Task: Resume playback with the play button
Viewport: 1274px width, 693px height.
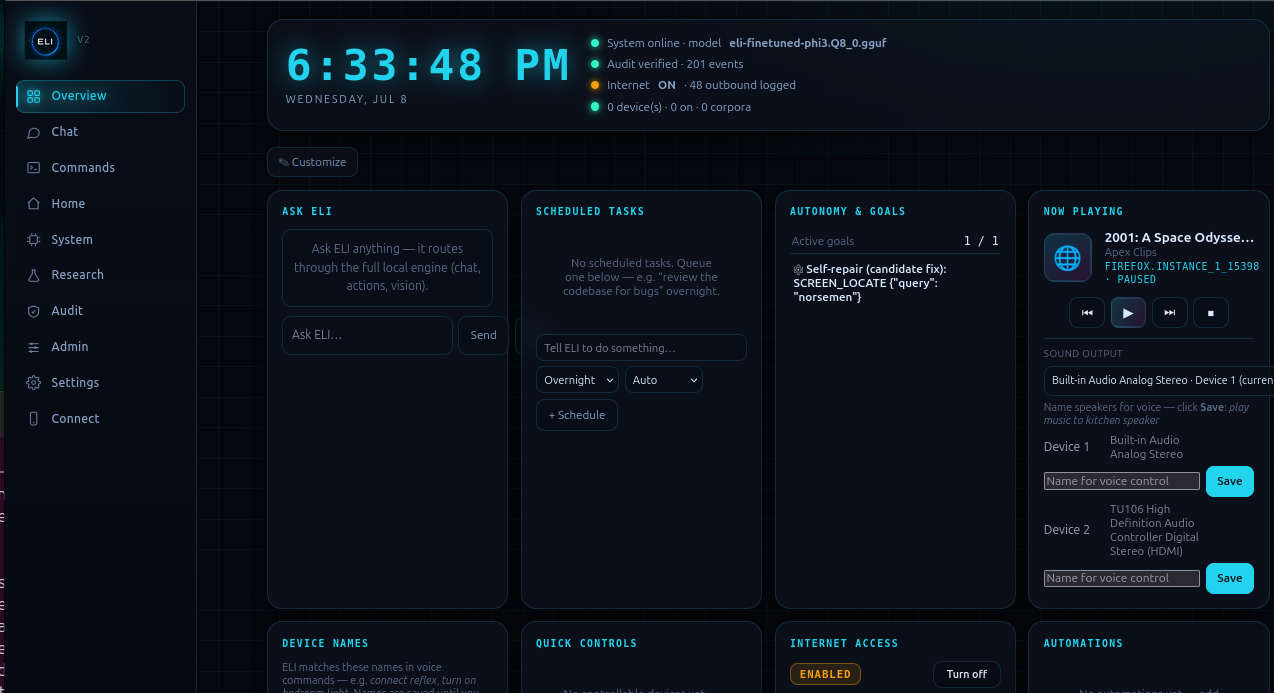Action: pyautogui.click(x=1128, y=313)
